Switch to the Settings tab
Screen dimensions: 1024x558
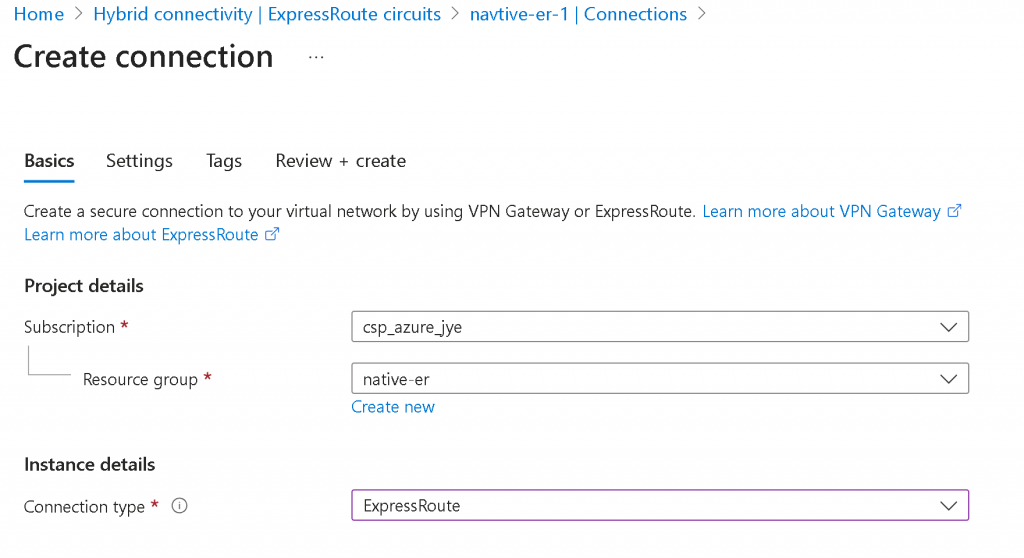click(139, 161)
